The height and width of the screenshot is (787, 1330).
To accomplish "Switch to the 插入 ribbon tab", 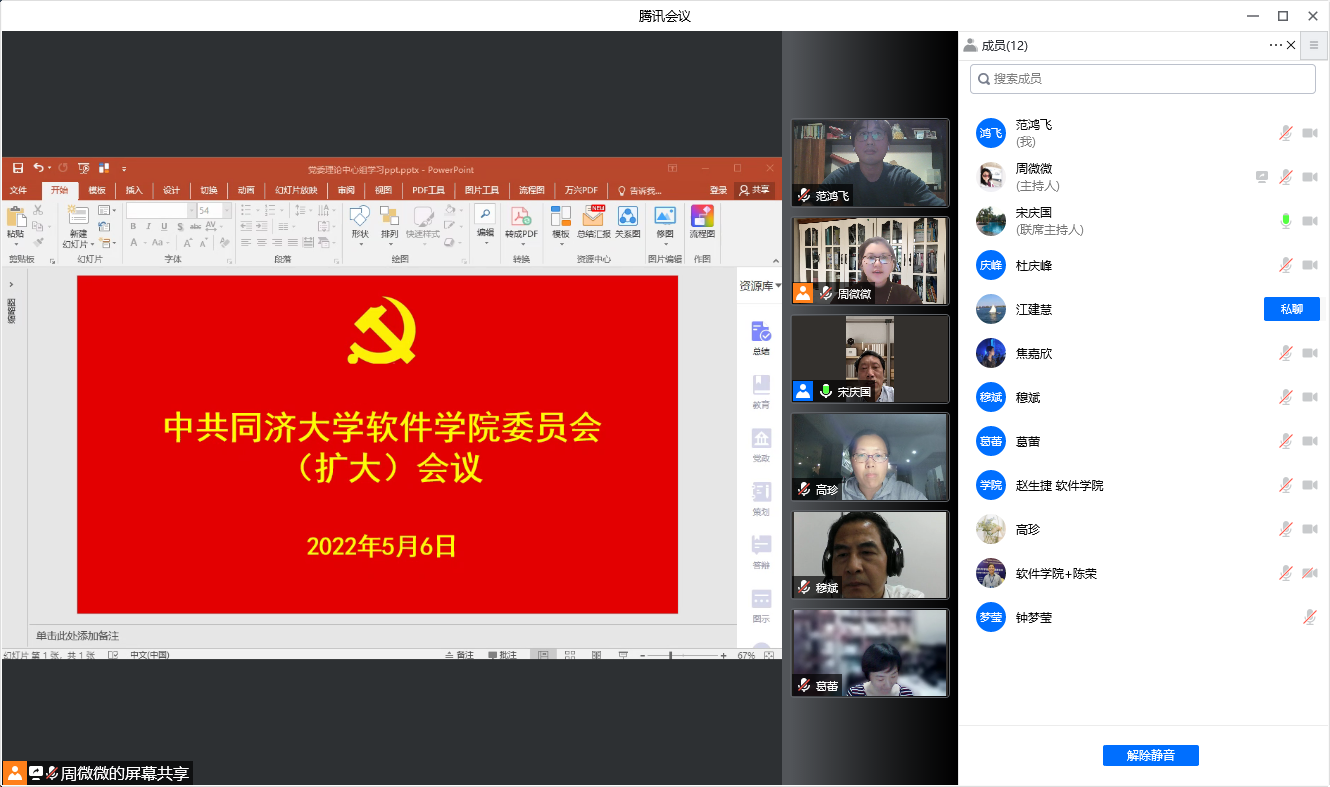I will tap(134, 190).
